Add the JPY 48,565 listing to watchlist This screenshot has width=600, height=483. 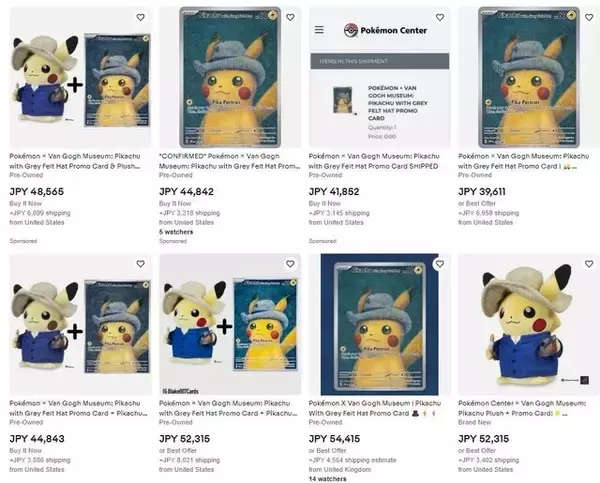click(140, 17)
